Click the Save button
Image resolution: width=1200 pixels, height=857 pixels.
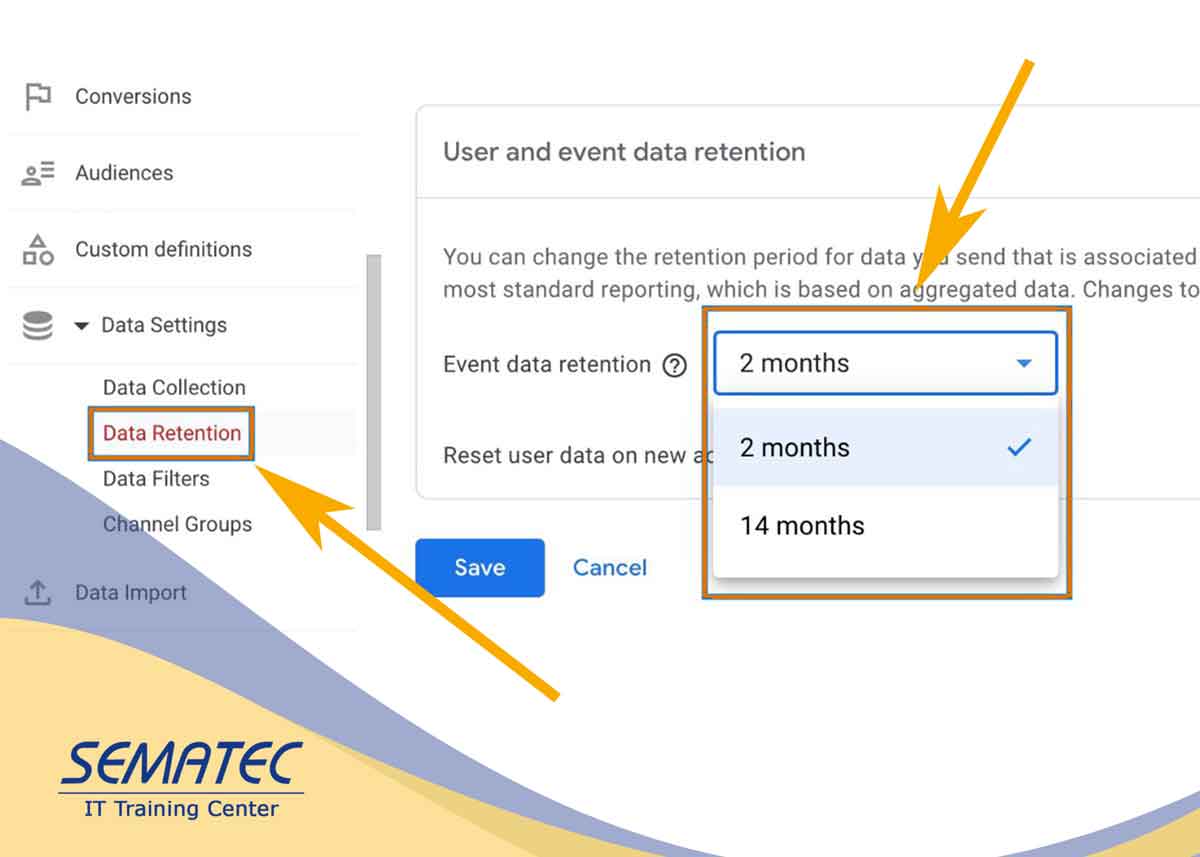click(x=480, y=568)
